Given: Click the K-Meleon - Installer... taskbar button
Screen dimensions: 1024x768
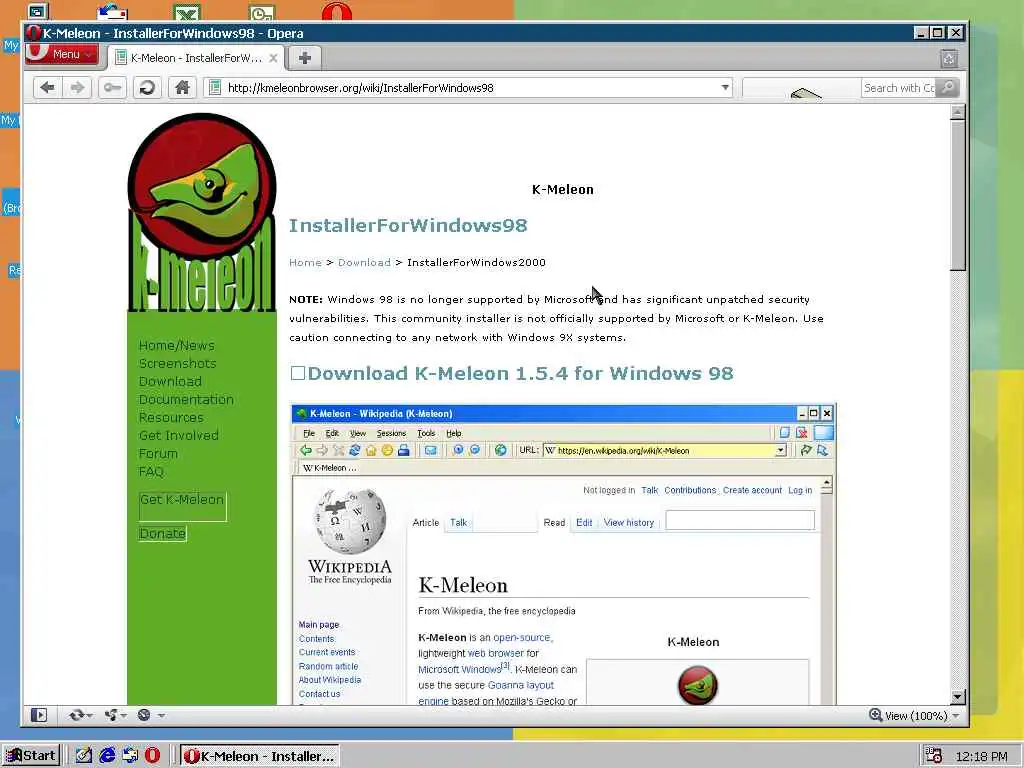Looking at the screenshot, I should click(x=260, y=756).
